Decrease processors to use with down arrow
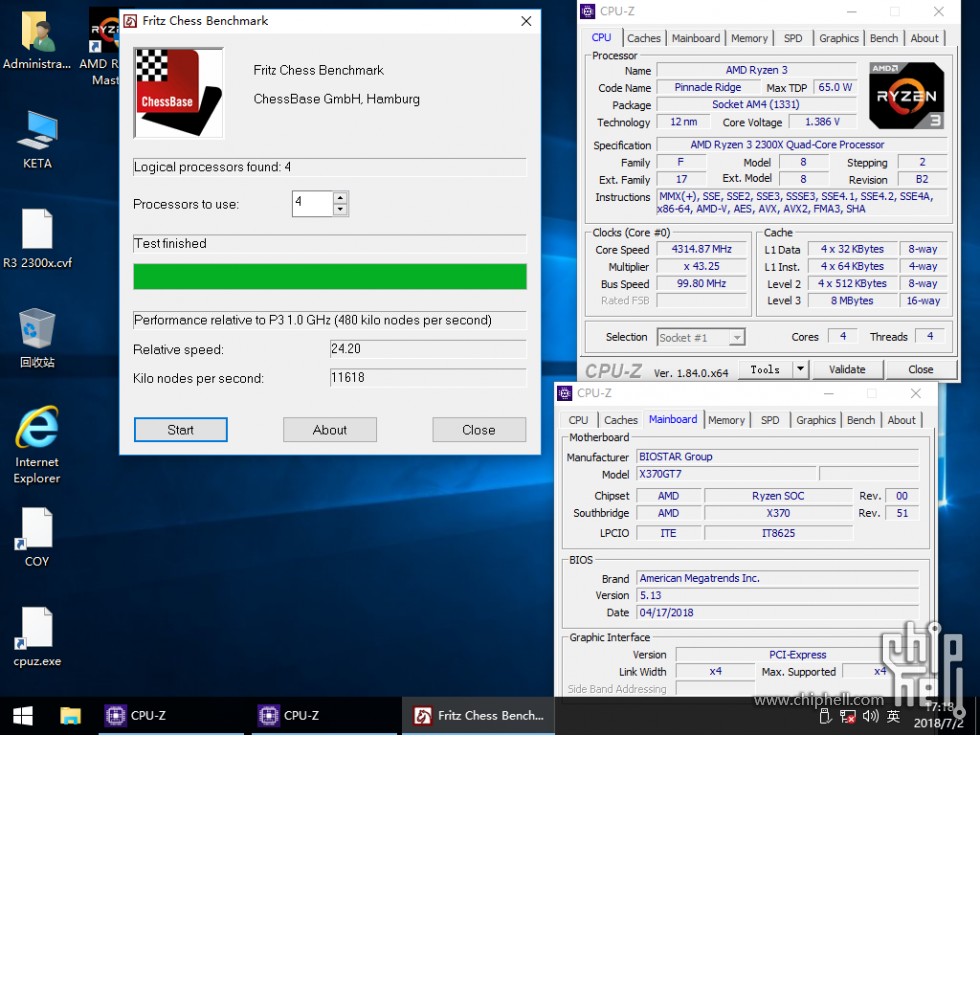 coord(340,210)
